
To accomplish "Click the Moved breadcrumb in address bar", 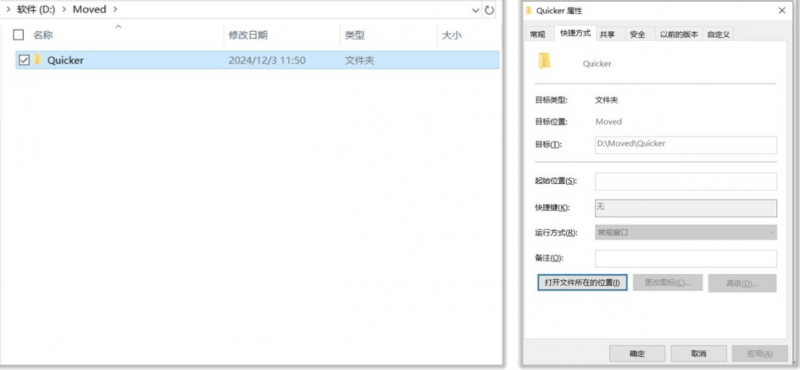I will pos(89,9).
